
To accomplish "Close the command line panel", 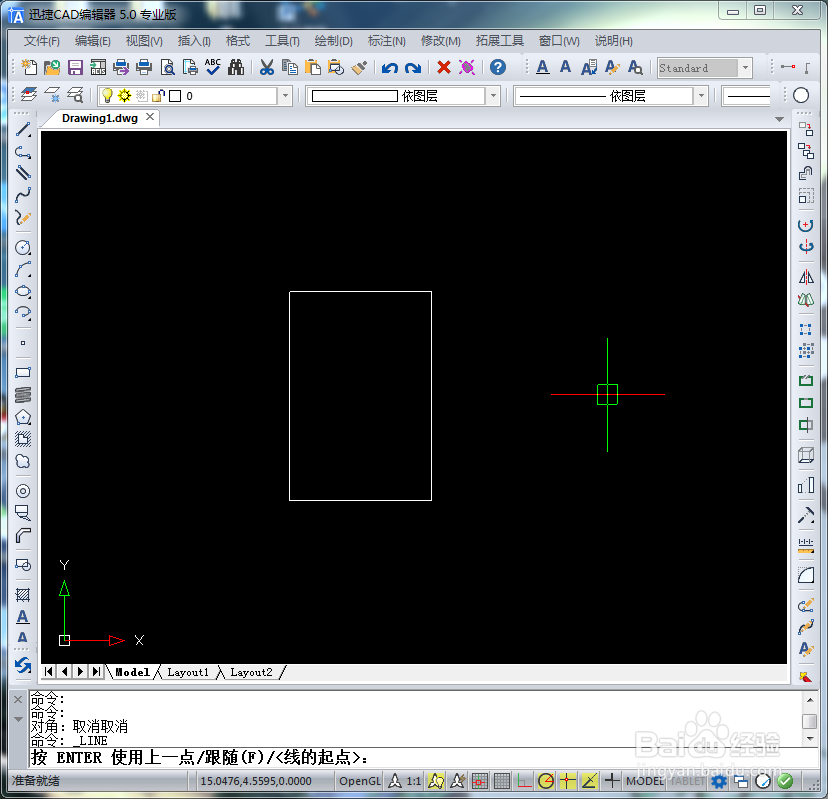I will [18, 699].
